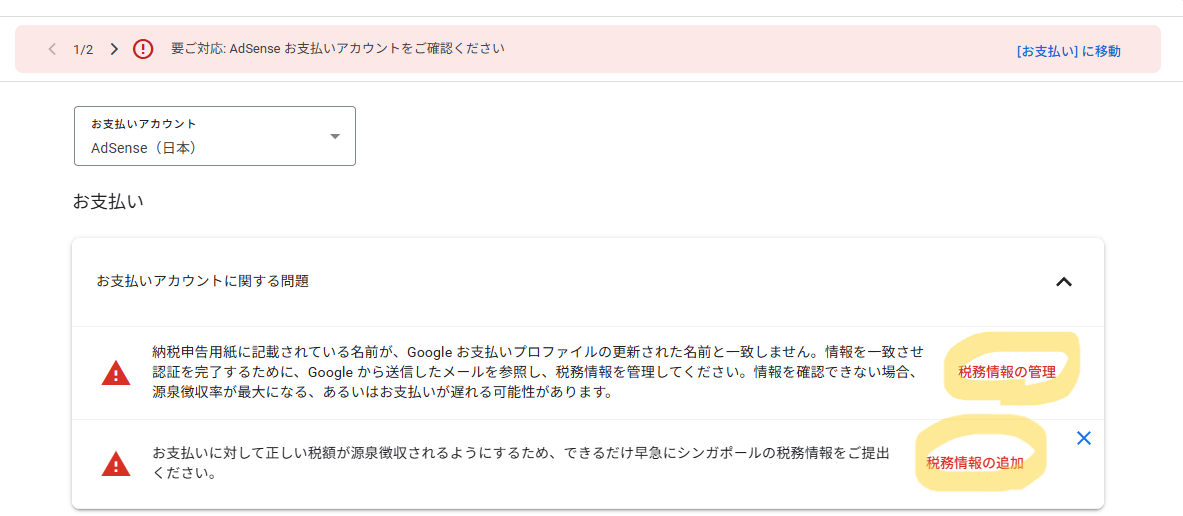Advance to next notification with right chevron
This screenshot has height=516, width=1183.
(x=115, y=49)
